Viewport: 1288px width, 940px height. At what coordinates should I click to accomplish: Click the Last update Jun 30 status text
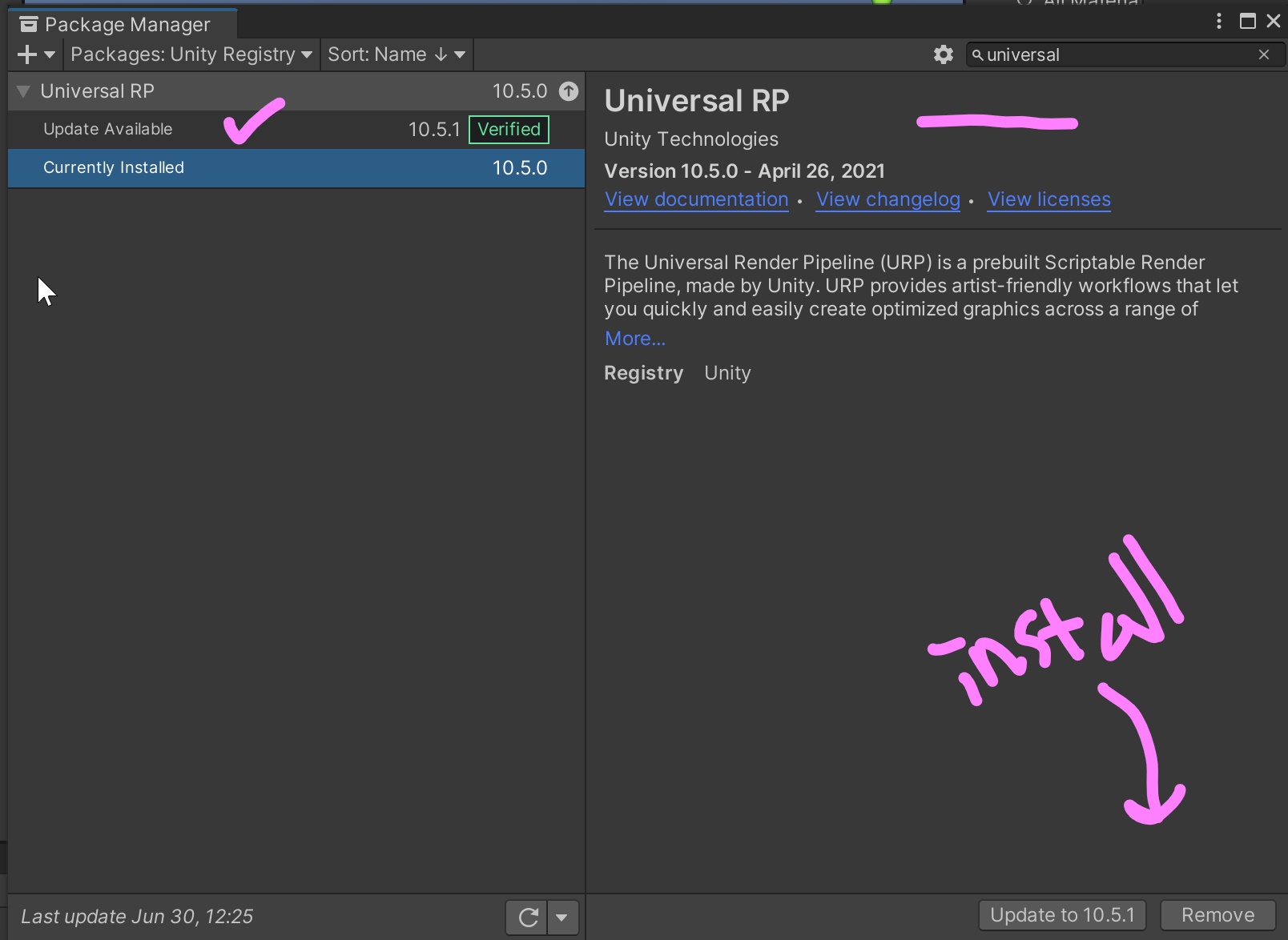pos(137,917)
